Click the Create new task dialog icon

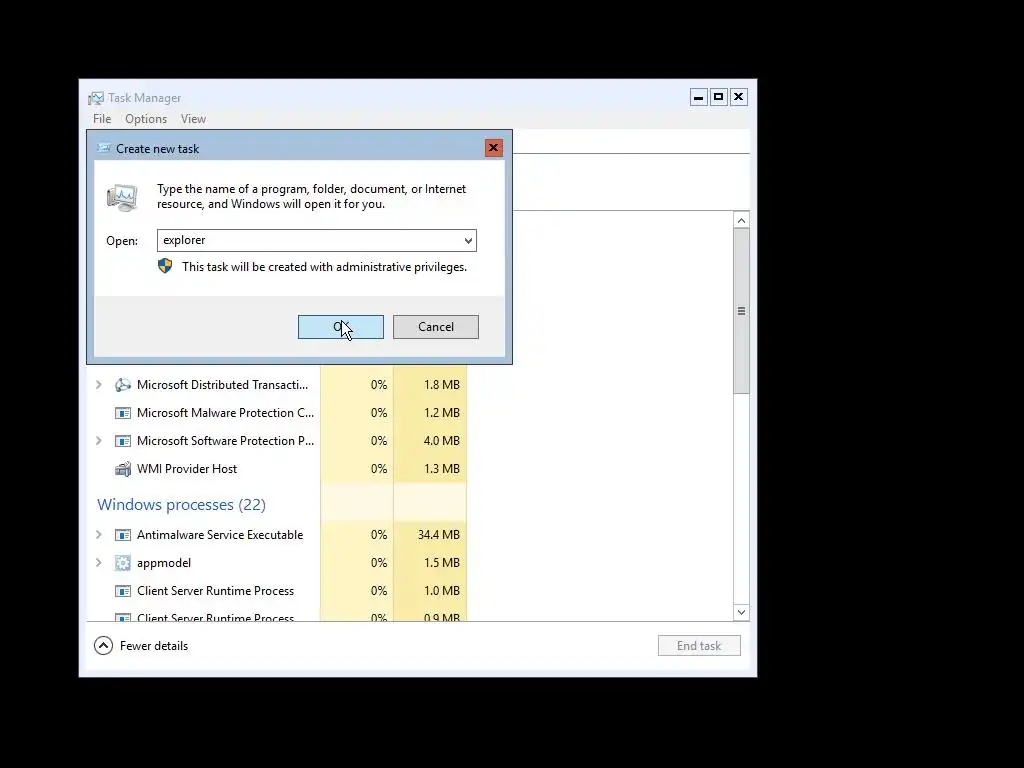tap(104, 148)
